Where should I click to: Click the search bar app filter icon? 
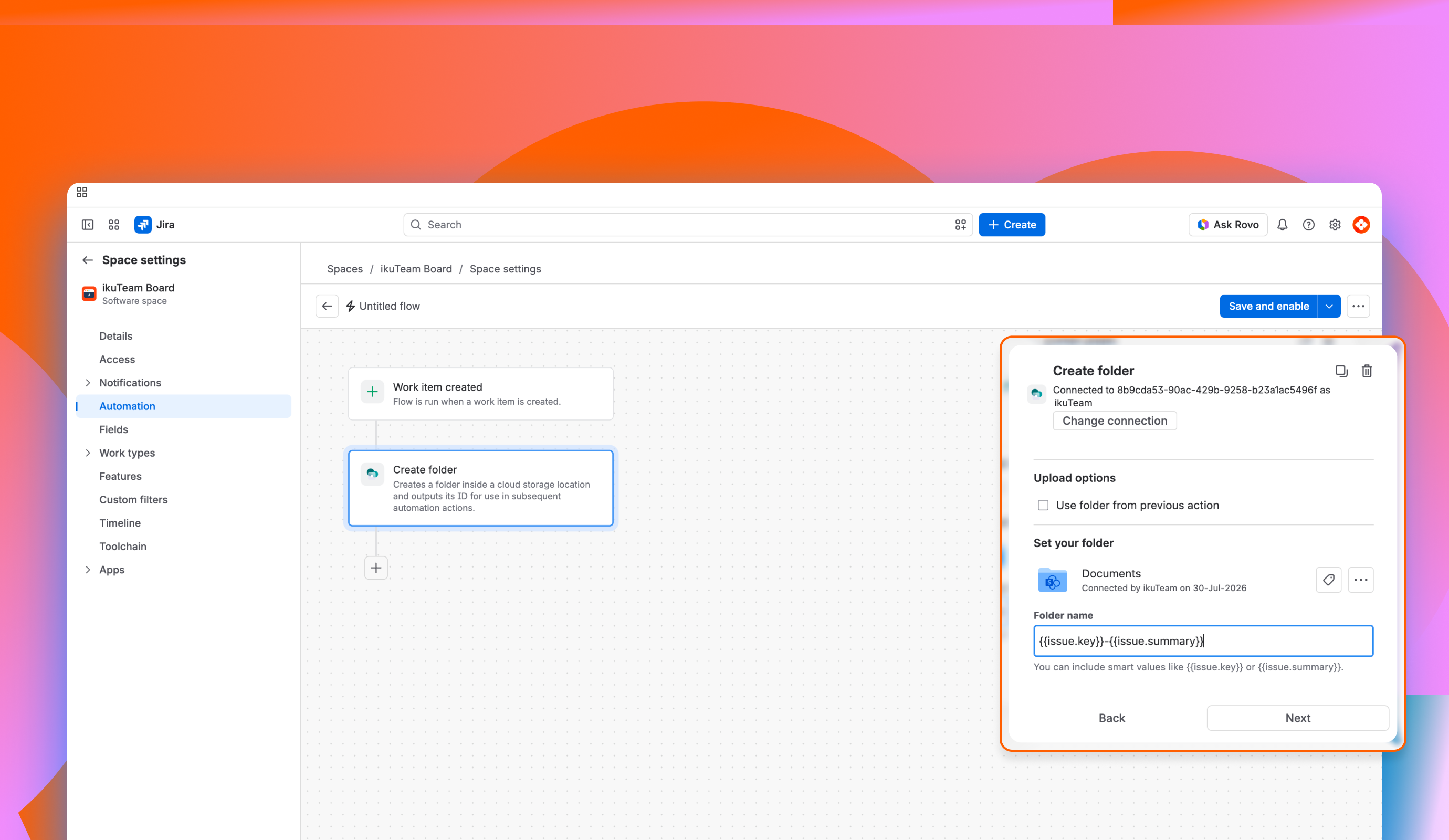coord(960,225)
